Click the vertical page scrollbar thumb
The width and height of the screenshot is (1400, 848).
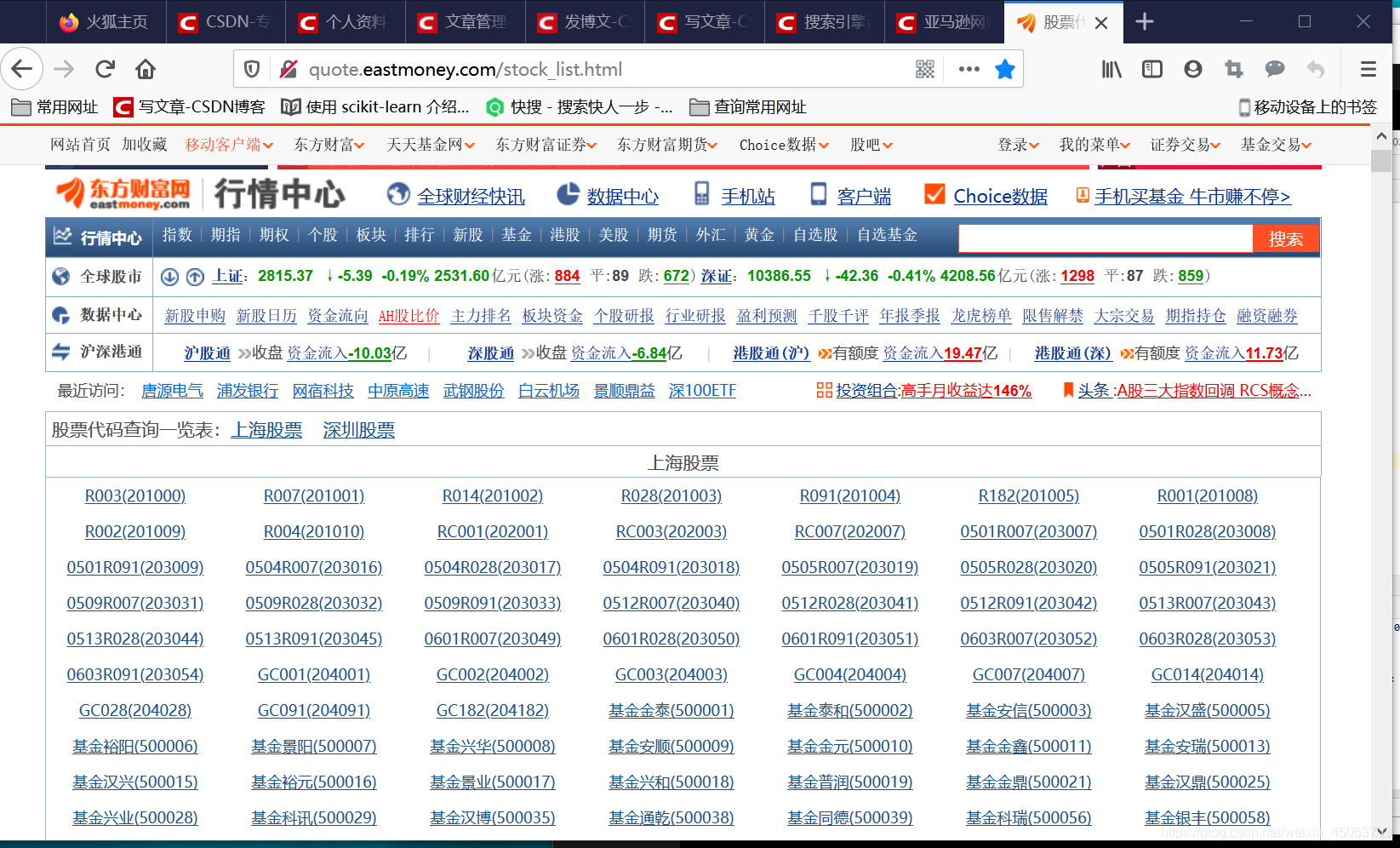(x=1381, y=161)
